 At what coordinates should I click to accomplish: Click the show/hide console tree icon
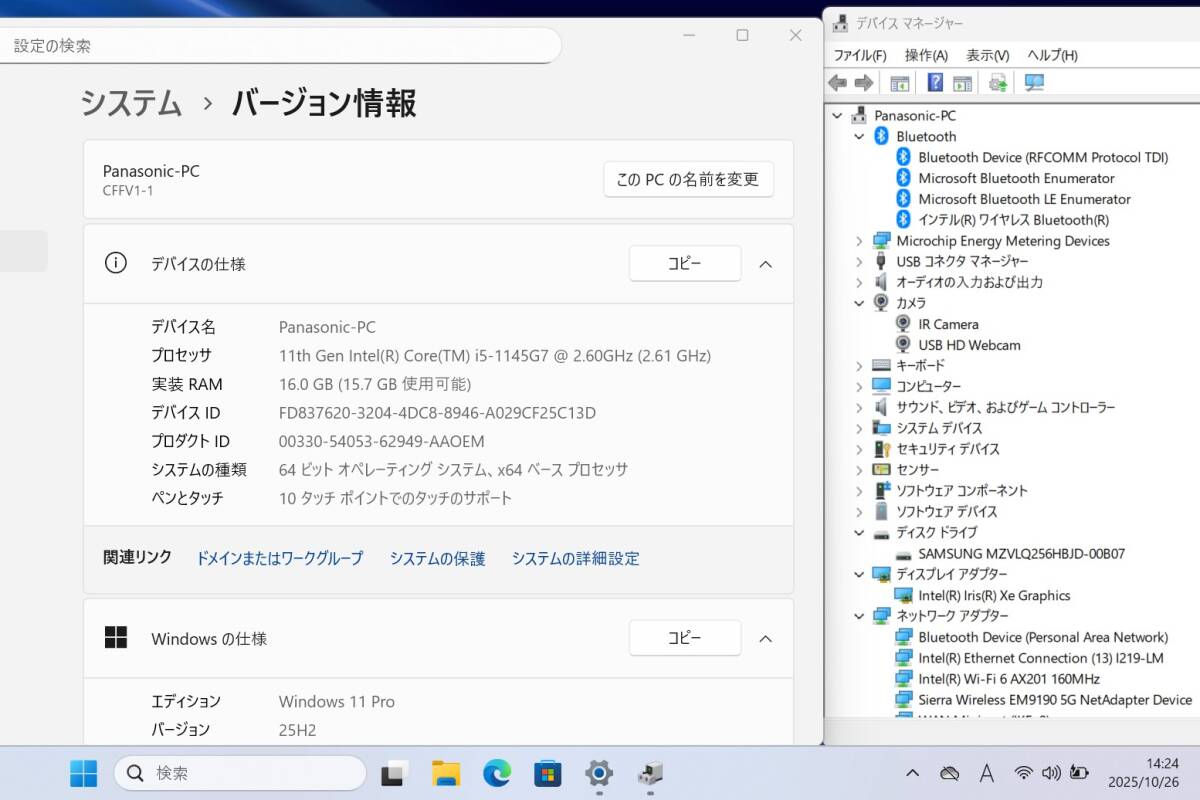(899, 83)
